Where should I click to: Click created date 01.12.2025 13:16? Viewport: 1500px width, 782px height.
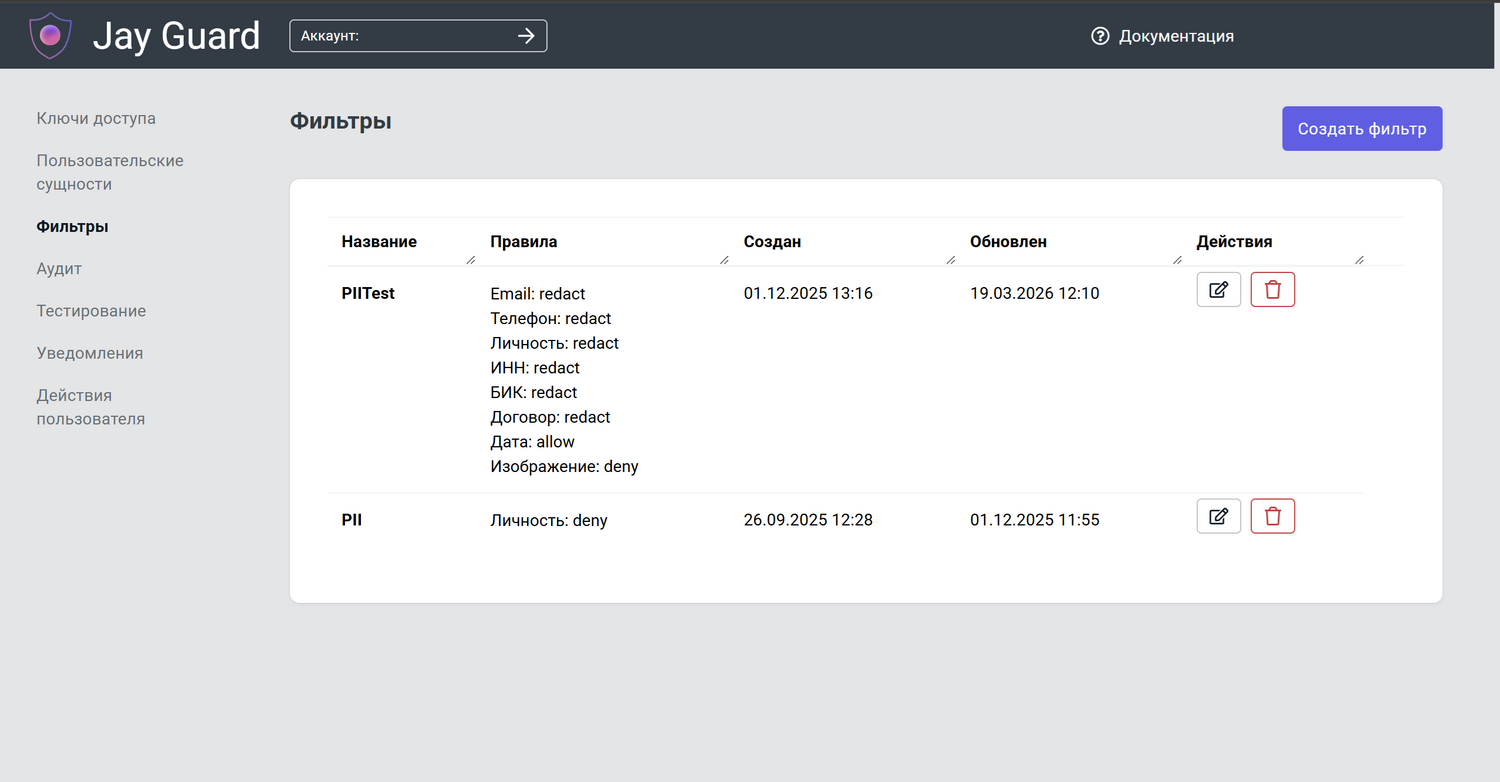click(808, 293)
